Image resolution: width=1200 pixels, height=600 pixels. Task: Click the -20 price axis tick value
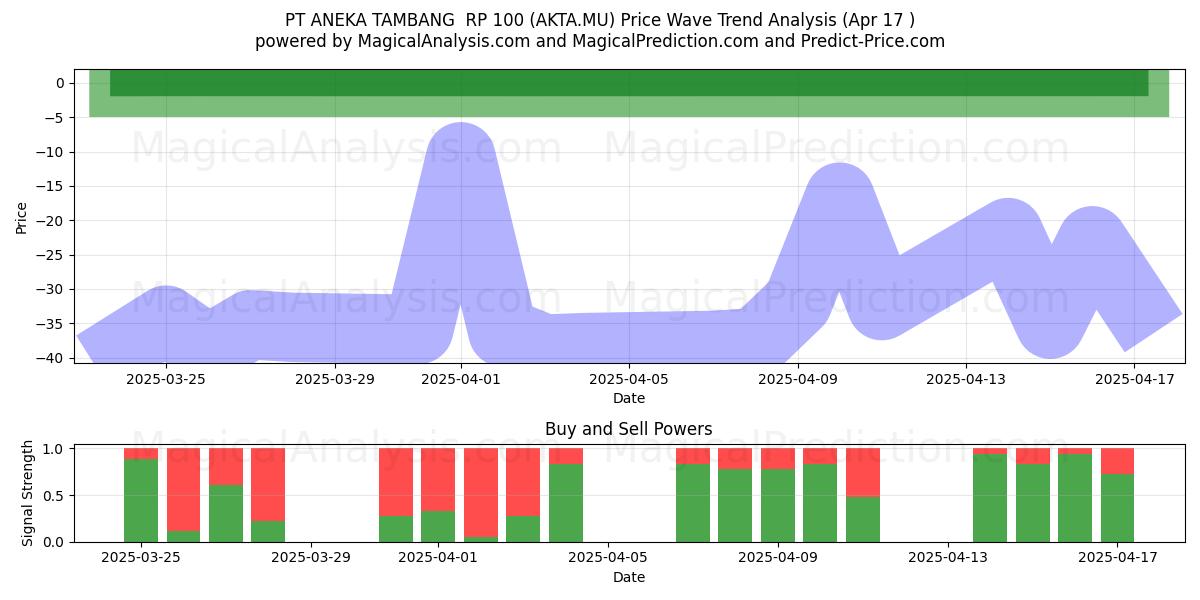point(52,221)
